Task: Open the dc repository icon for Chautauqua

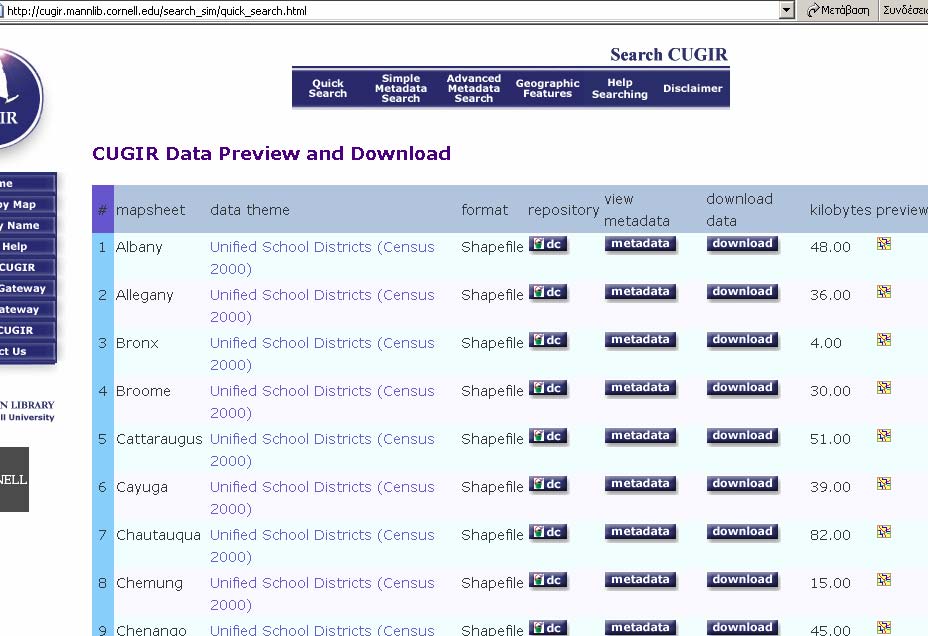Action: click(x=548, y=531)
